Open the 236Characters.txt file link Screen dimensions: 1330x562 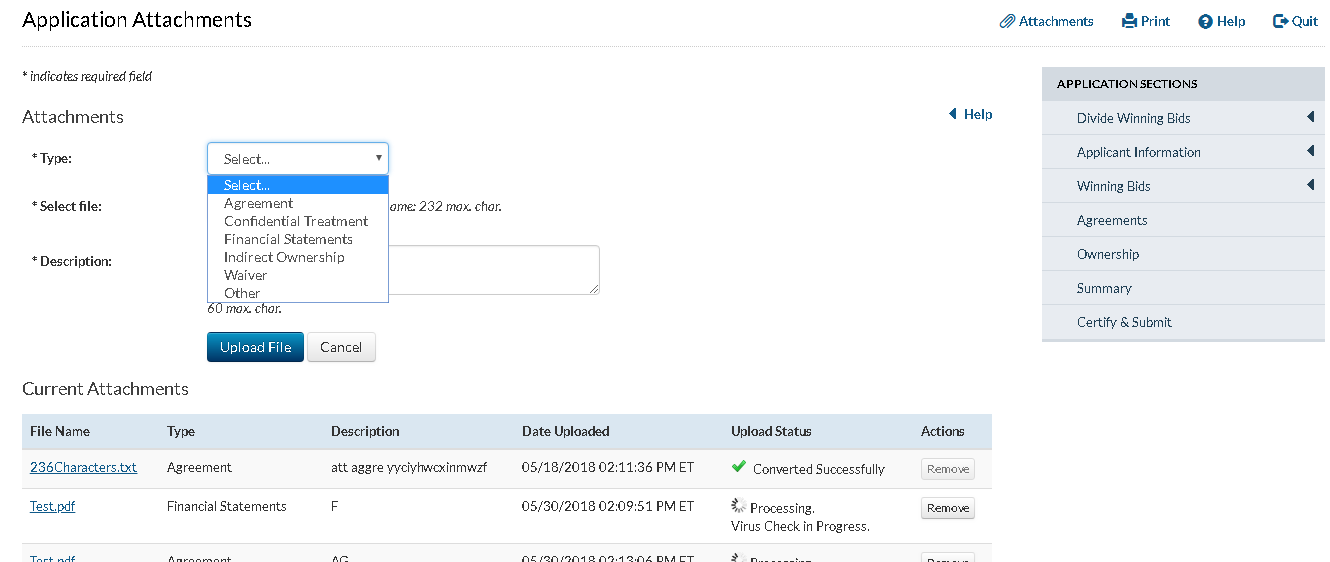[x=83, y=467]
